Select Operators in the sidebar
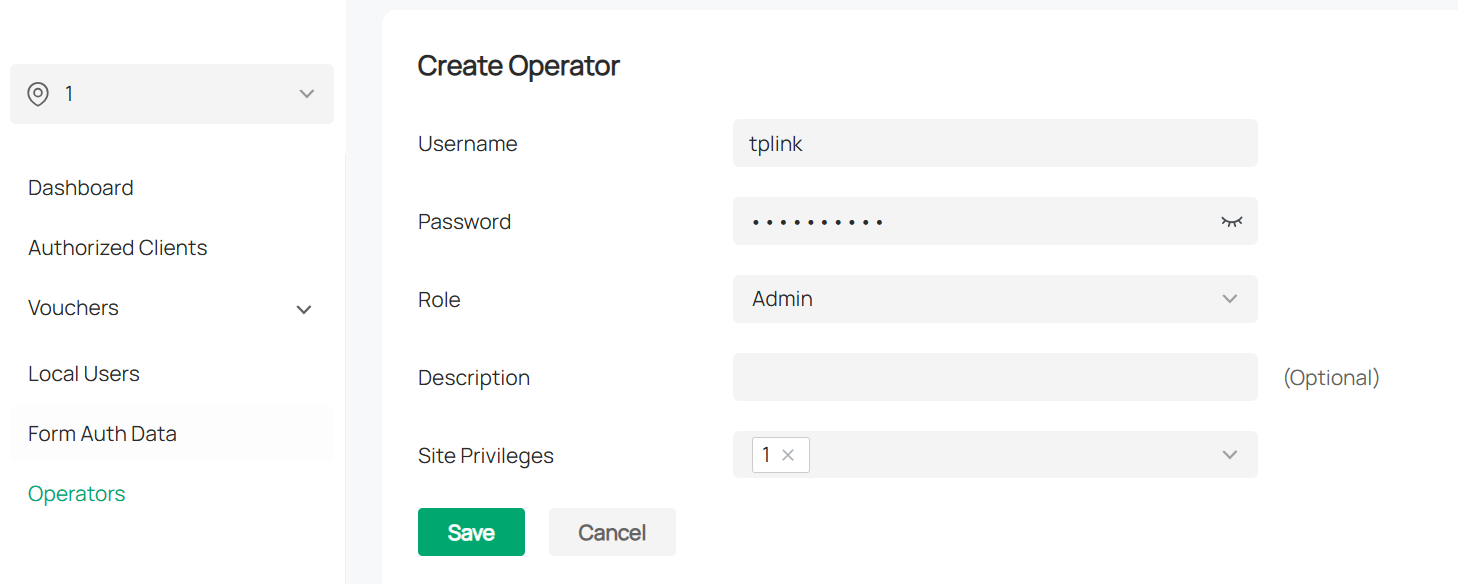Screen dimensions: 1458x584 tap(77, 494)
